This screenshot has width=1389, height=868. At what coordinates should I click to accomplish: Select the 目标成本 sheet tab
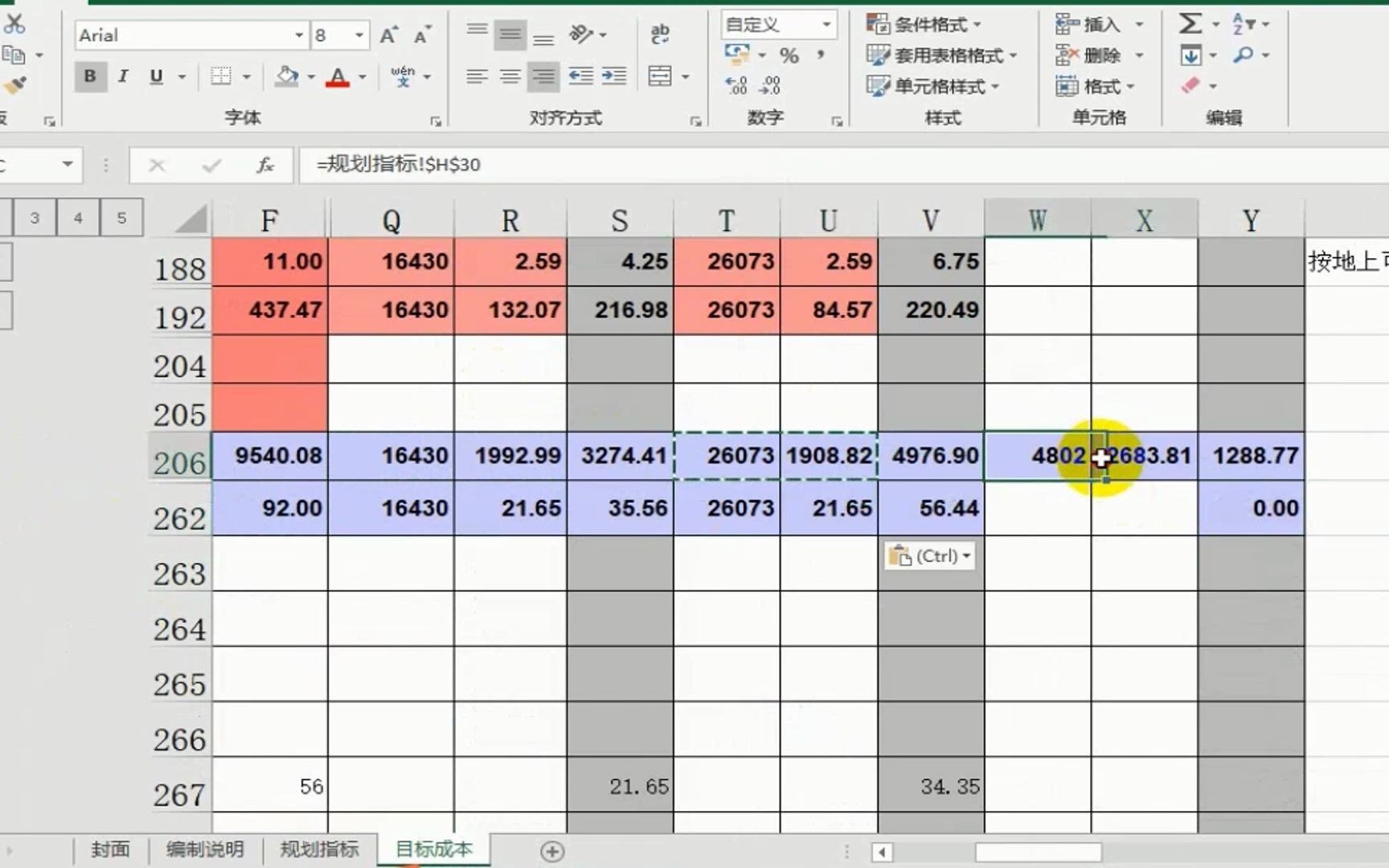434,850
